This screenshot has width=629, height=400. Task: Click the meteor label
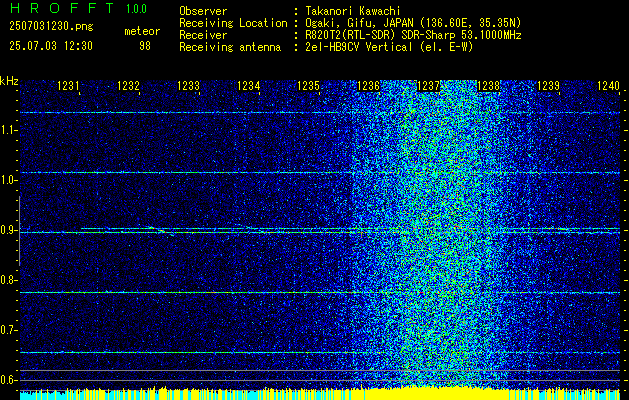click(x=142, y=32)
